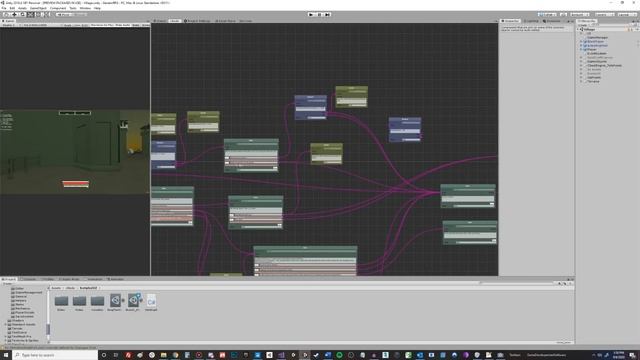Switch to the Profiler tab
This screenshot has width=640, height=360.
pos(48,279)
